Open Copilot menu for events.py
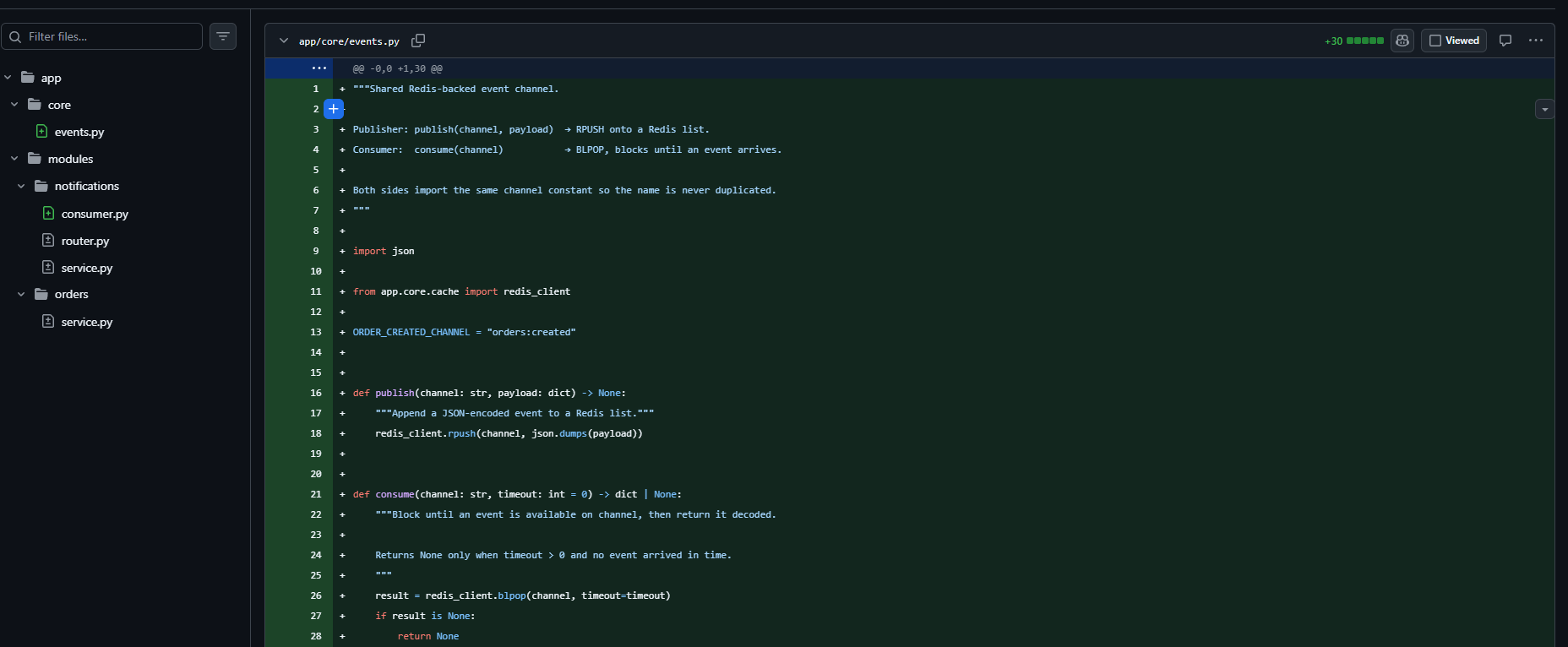1568x647 pixels. point(1402,41)
